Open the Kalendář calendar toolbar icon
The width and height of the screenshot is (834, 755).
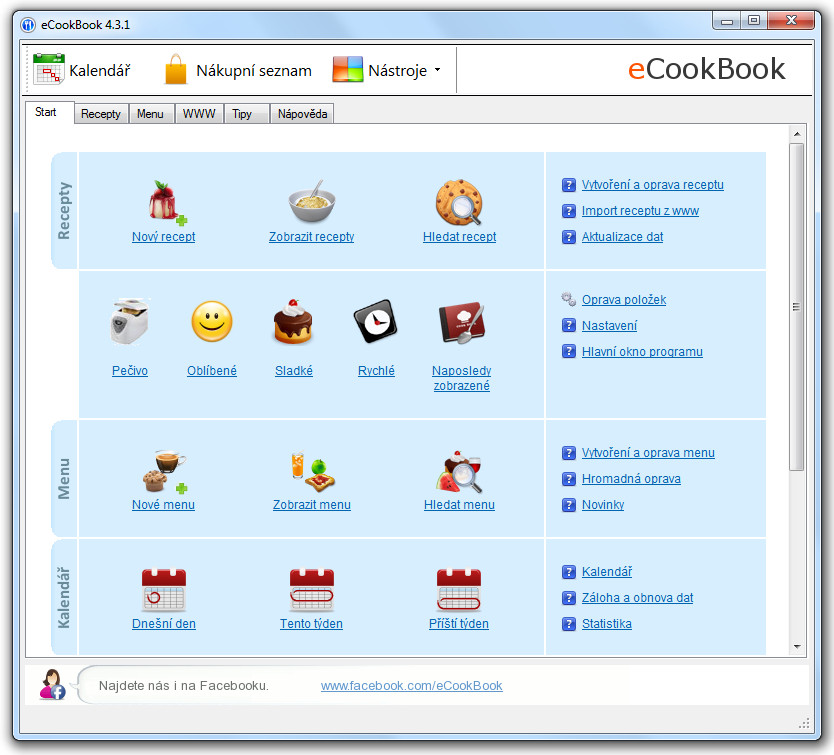pos(48,70)
